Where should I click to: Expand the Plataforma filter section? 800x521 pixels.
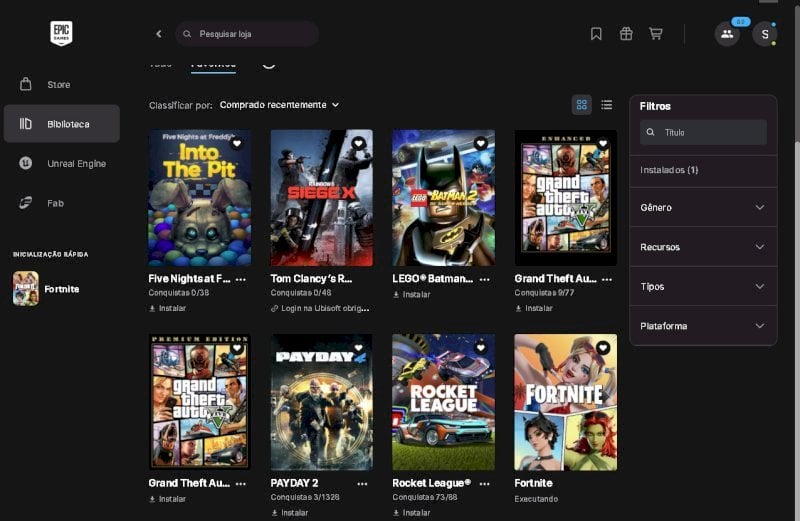pos(703,326)
